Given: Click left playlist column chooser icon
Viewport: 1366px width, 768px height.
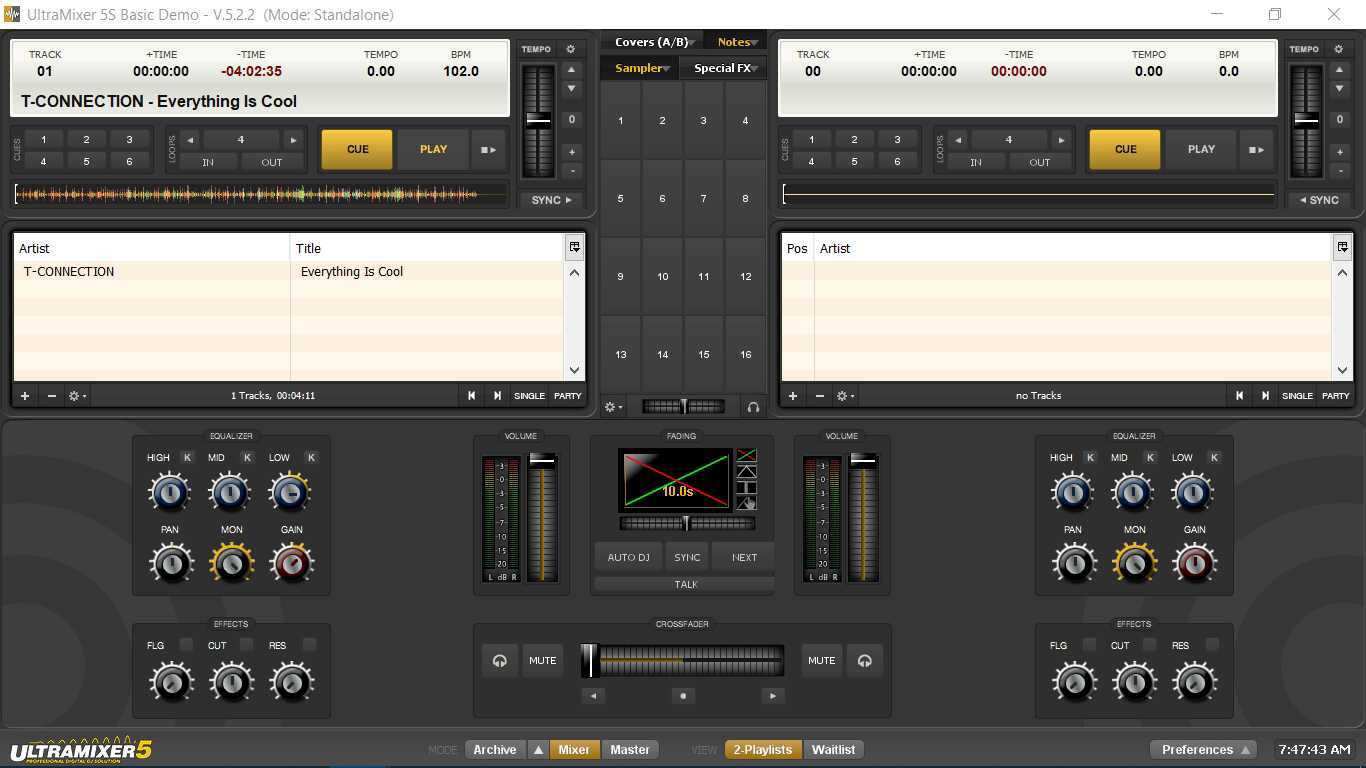Looking at the screenshot, I should (x=574, y=247).
